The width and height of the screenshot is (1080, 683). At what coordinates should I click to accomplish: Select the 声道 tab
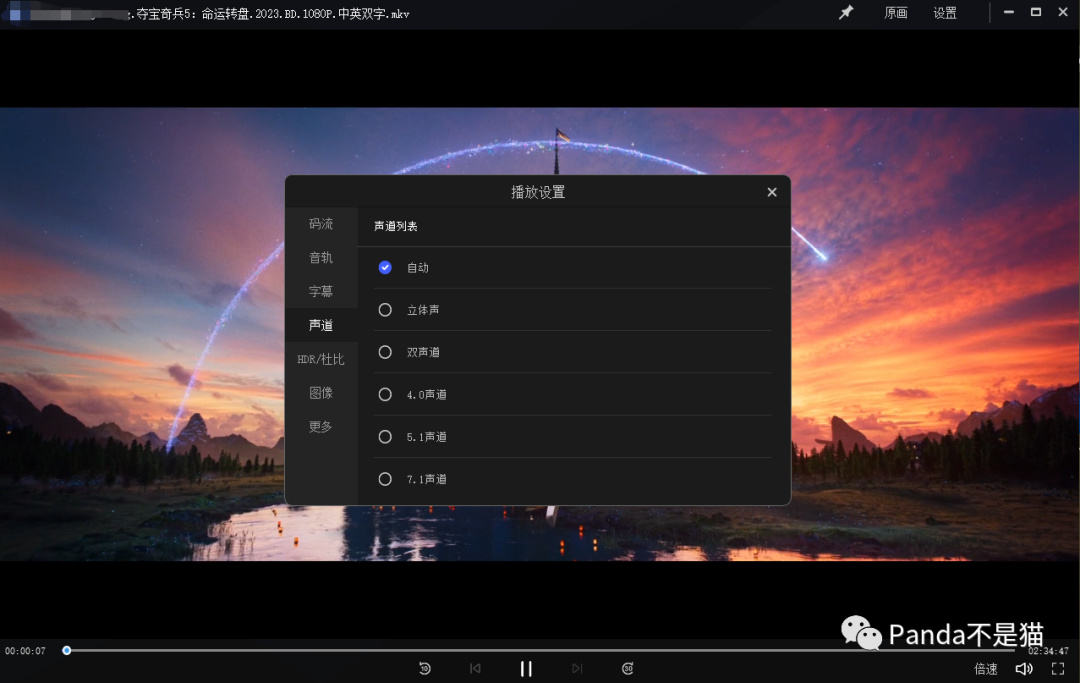coord(321,325)
